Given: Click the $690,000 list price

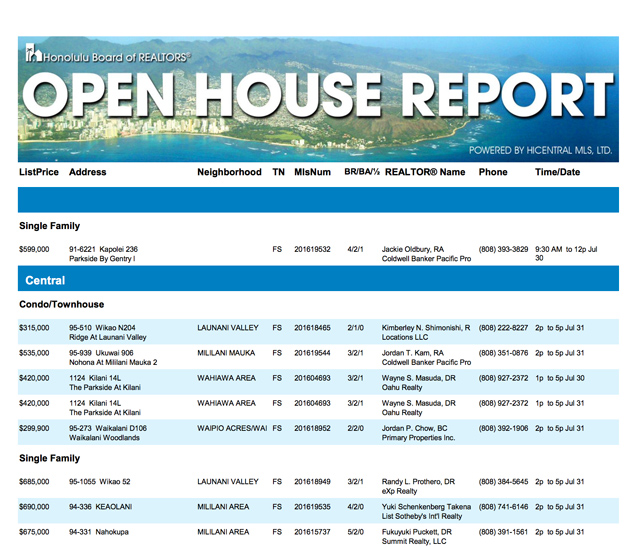Looking at the screenshot, I should (34, 507).
